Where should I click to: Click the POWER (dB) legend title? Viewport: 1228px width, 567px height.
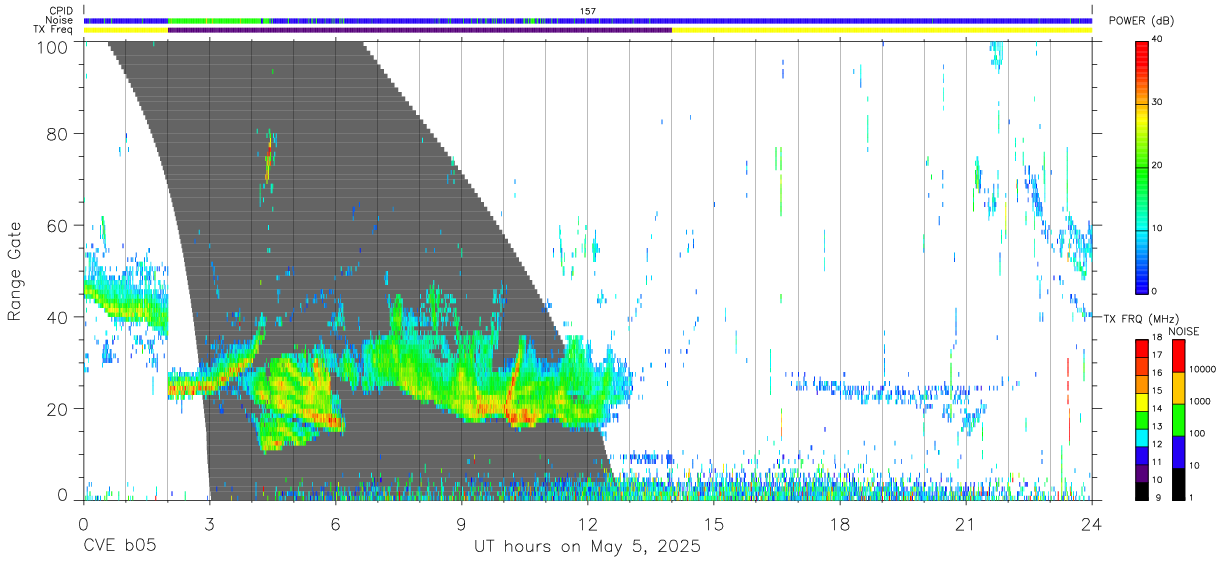click(x=1141, y=21)
